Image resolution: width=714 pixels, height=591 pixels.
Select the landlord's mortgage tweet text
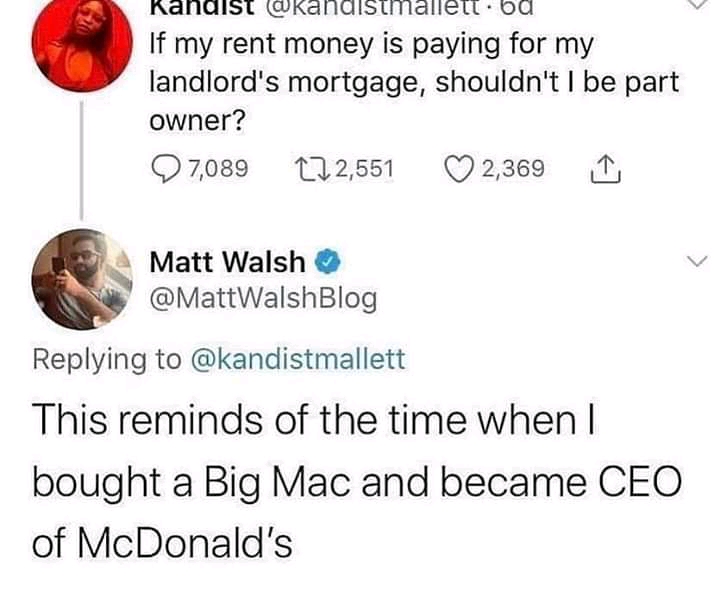pyautogui.click(x=414, y=82)
